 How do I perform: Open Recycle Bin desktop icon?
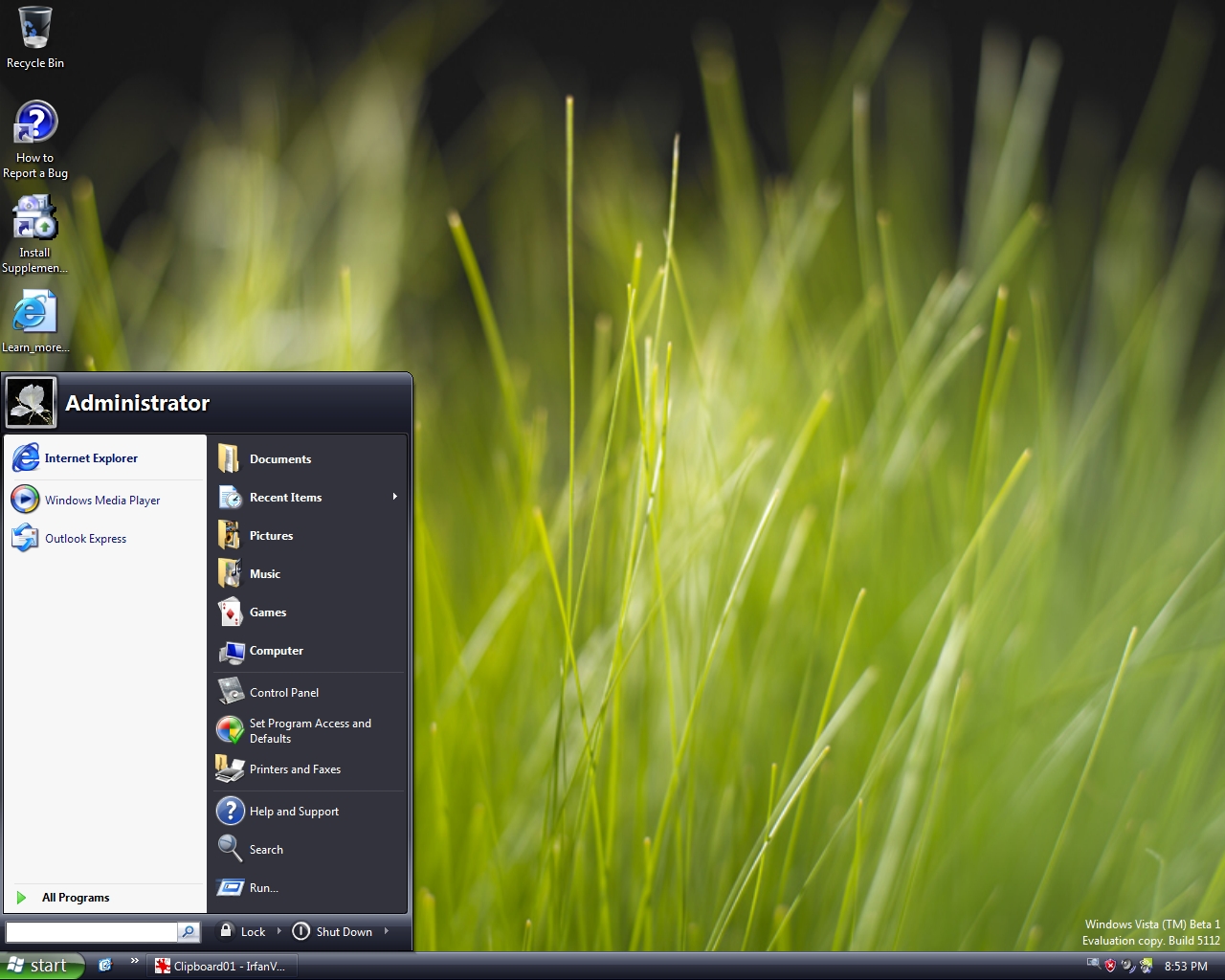click(35, 36)
